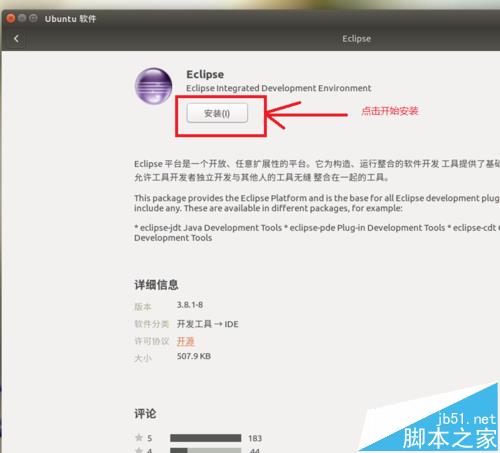Click the 版本 label
Viewport: 500px width, 453px height.
click(143, 307)
